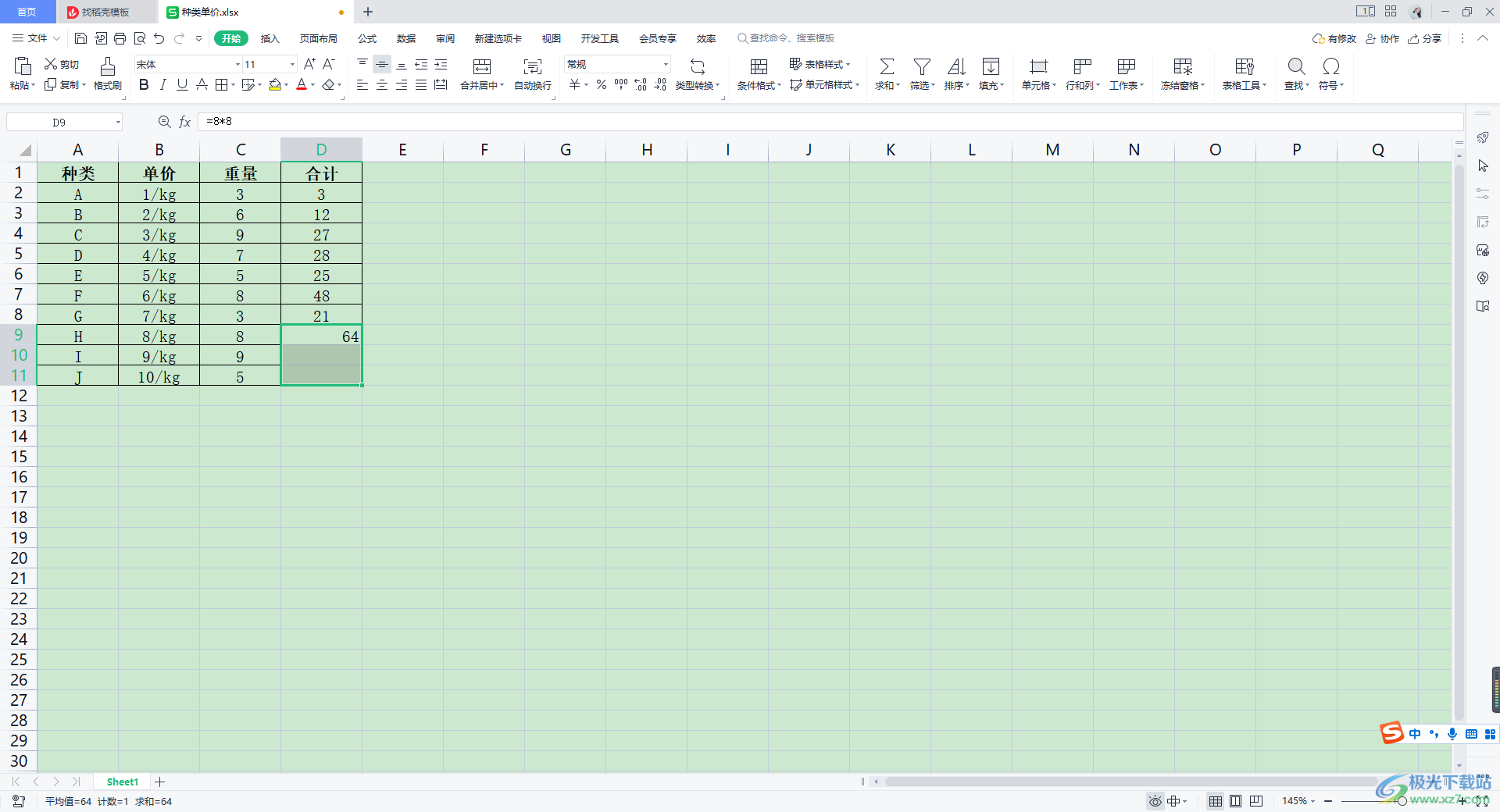
Task: Open the Cell Style (单元格样式) dropdown
Action: click(x=824, y=84)
